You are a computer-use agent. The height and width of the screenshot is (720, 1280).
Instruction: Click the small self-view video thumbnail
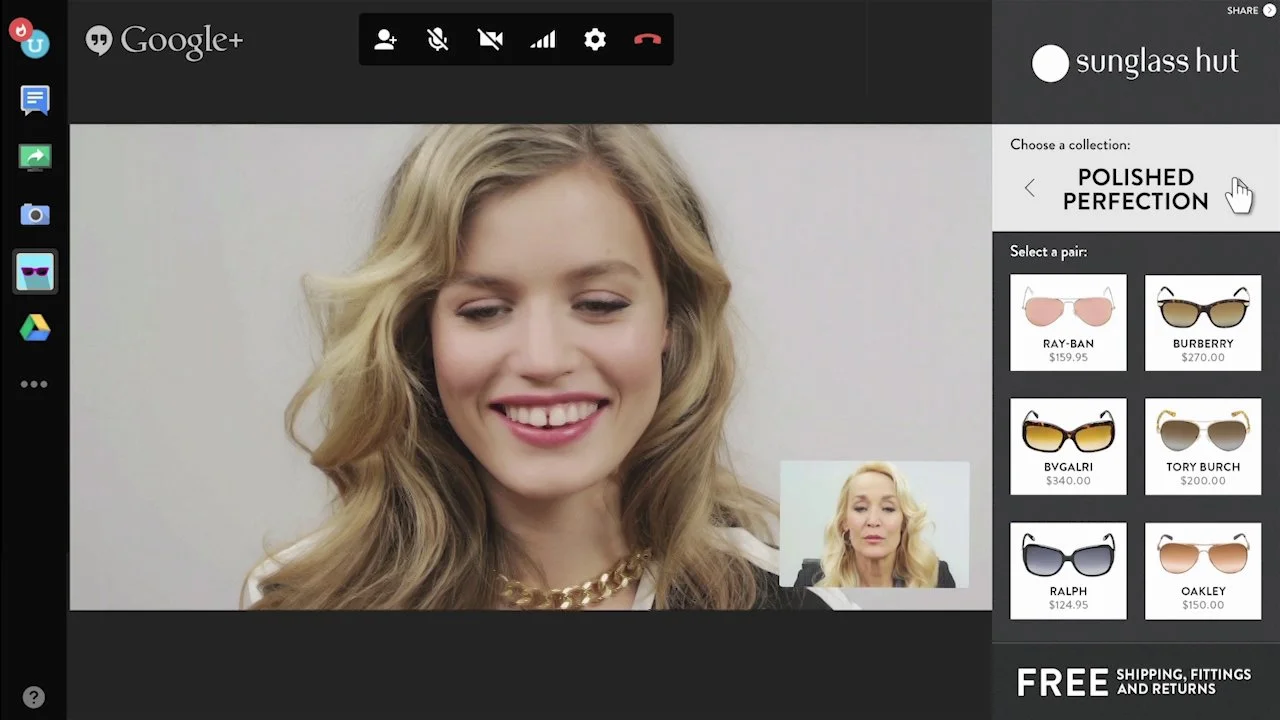[x=875, y=524]
